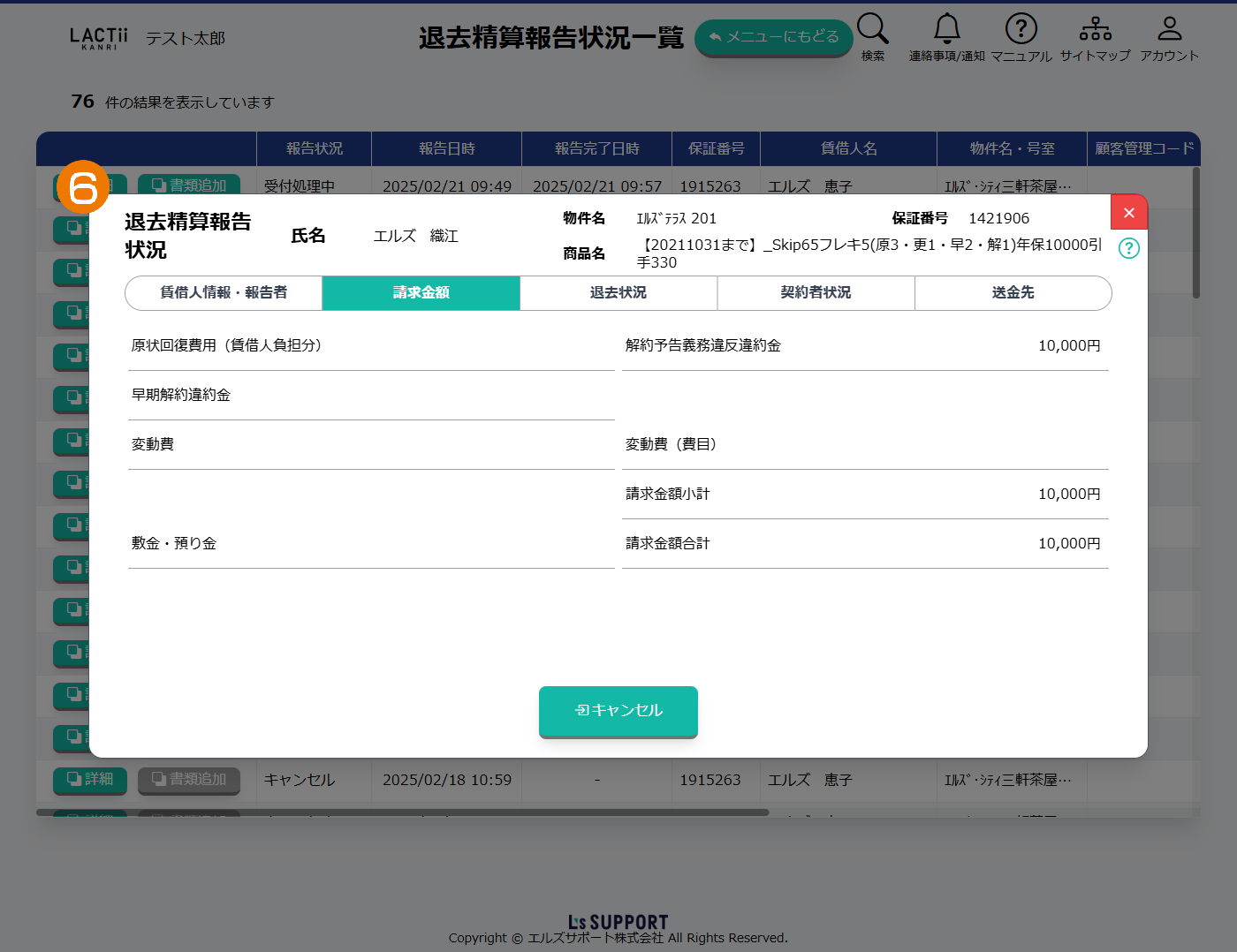The width and height of the screenshot is (1237, 952).
Task: Click 書類追加 button in the top row
Action: tap(189, 185)
